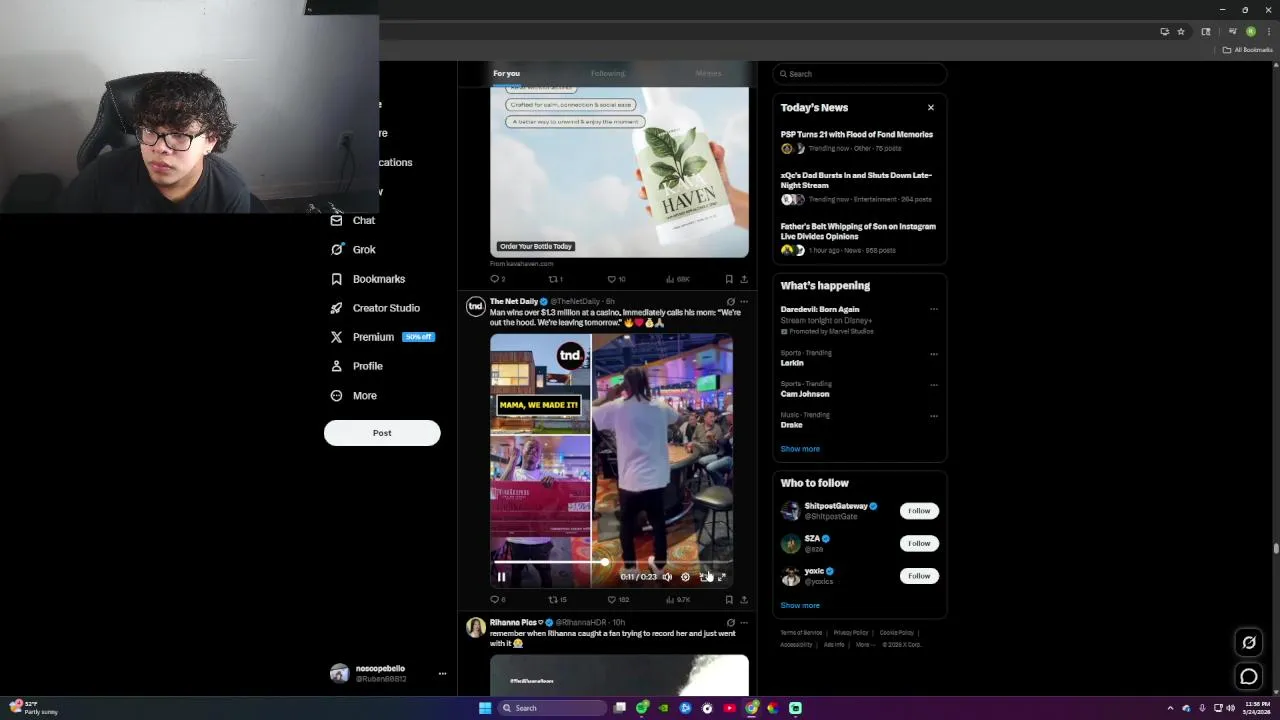The image size is (1280, 720).
Task: Follow SZA
Action: coord(919,543)
